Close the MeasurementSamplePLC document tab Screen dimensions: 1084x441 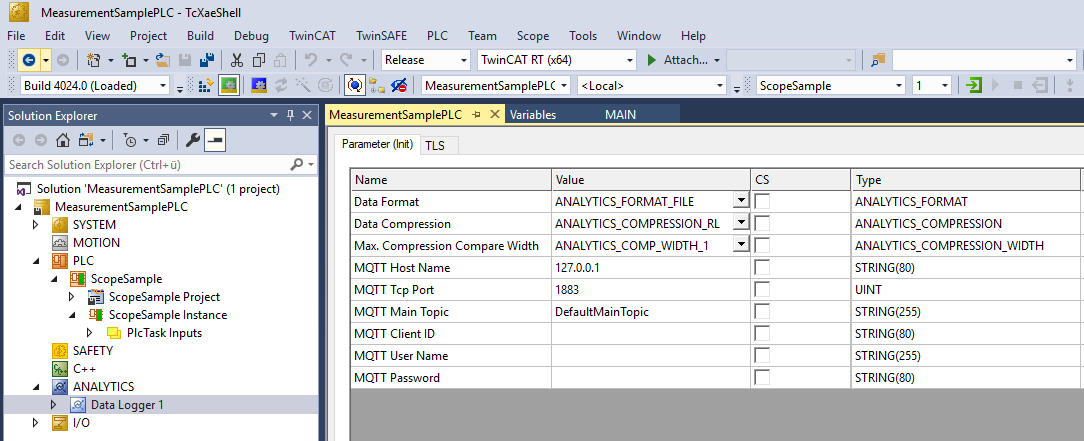(494, 115)
